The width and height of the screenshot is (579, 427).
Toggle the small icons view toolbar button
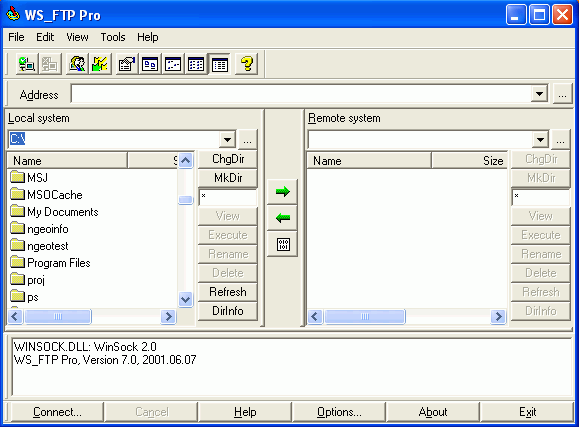tap(173, 64)
